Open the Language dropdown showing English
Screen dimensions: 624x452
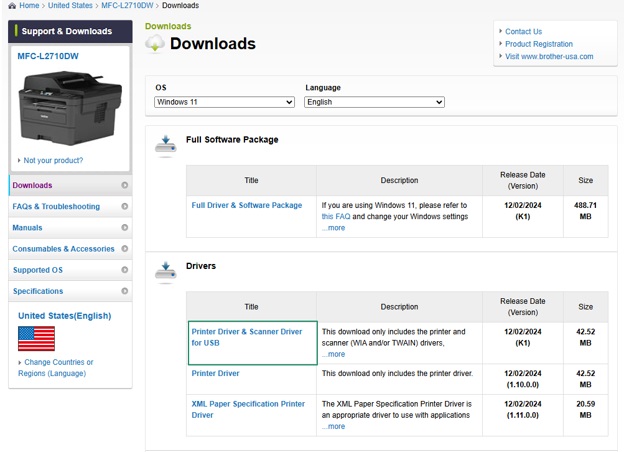[x=374, y=102]
